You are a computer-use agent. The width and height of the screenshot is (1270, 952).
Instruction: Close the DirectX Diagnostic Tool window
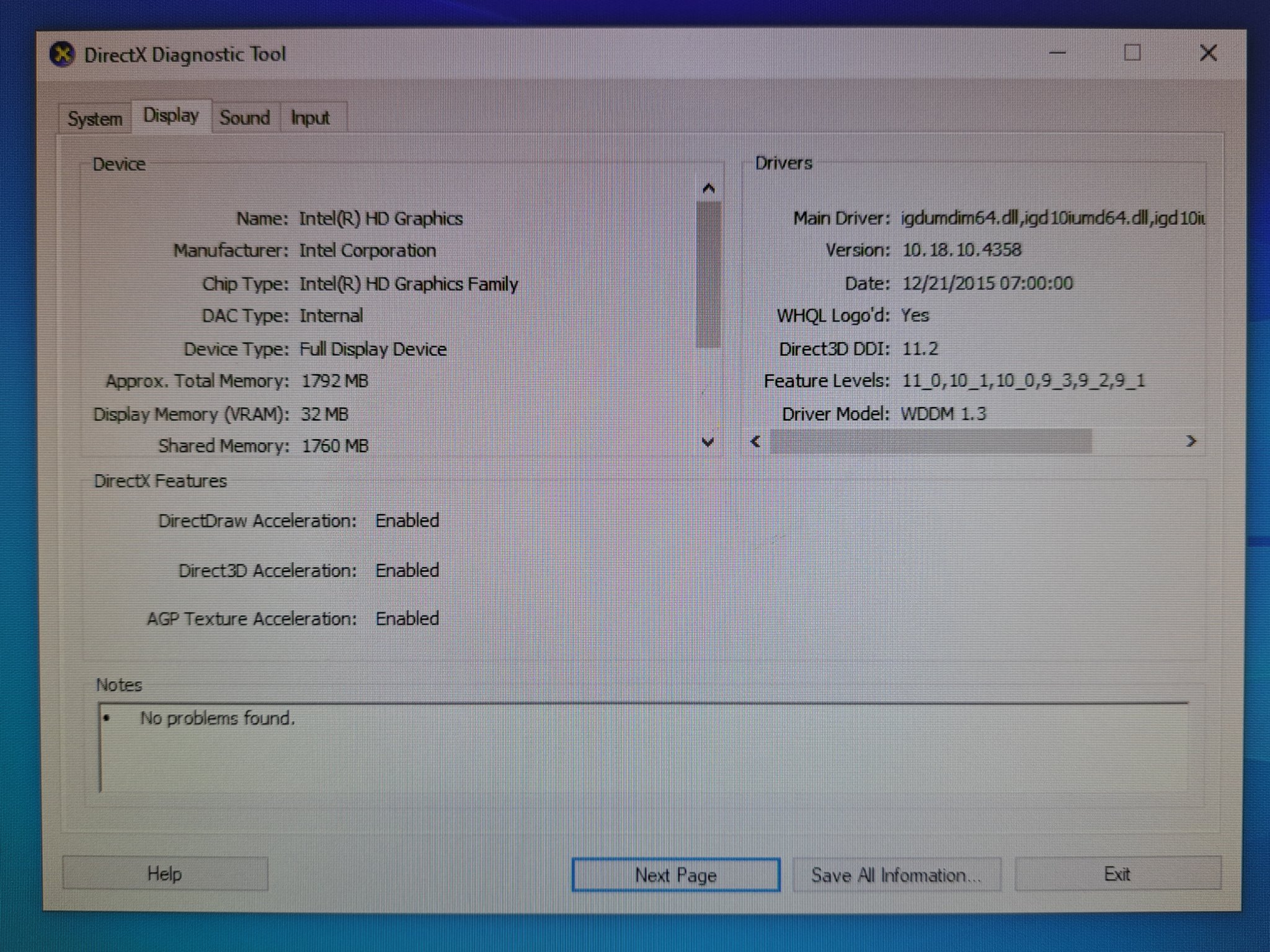pos(1208,53)
